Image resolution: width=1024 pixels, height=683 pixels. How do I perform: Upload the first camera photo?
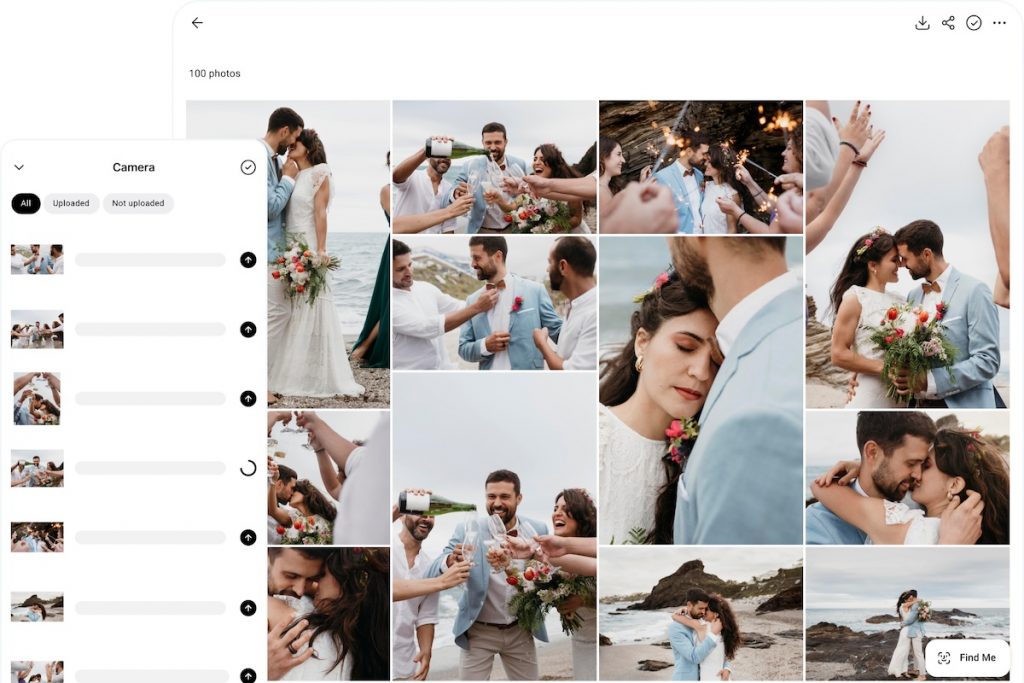[248, 260]
